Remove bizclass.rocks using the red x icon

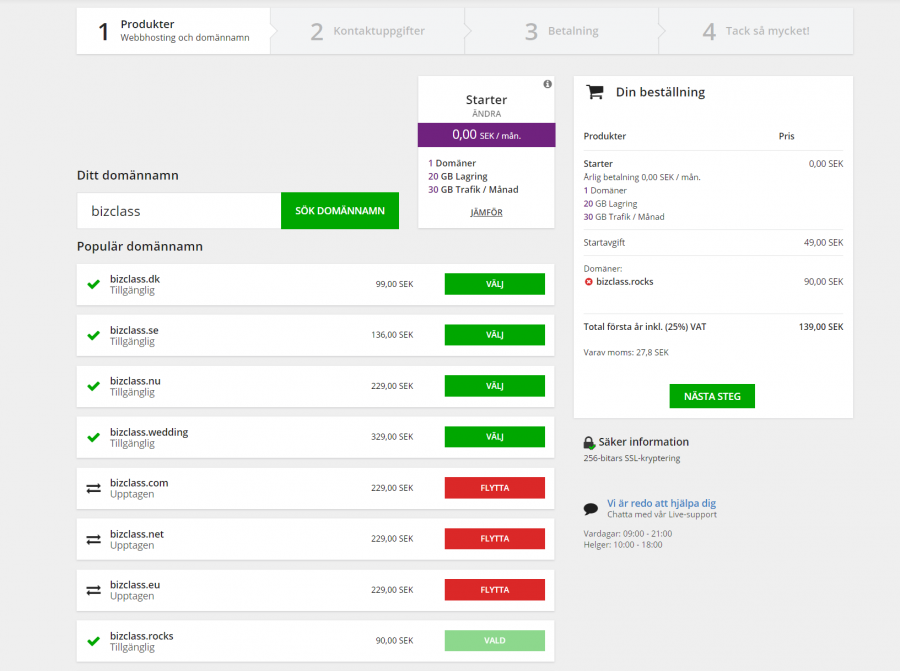coord(589,282)
